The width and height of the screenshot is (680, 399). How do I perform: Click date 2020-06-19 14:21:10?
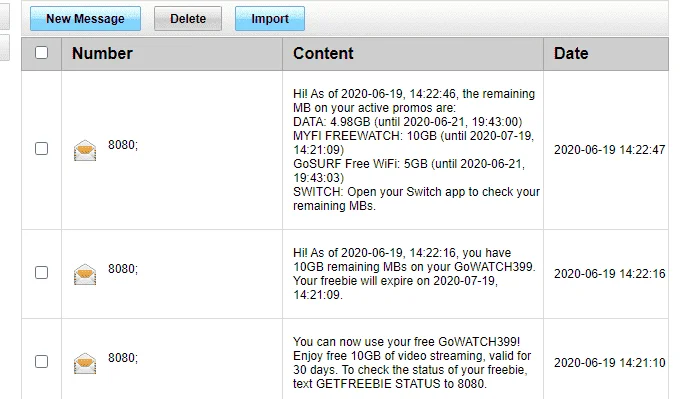pos(609,363)
